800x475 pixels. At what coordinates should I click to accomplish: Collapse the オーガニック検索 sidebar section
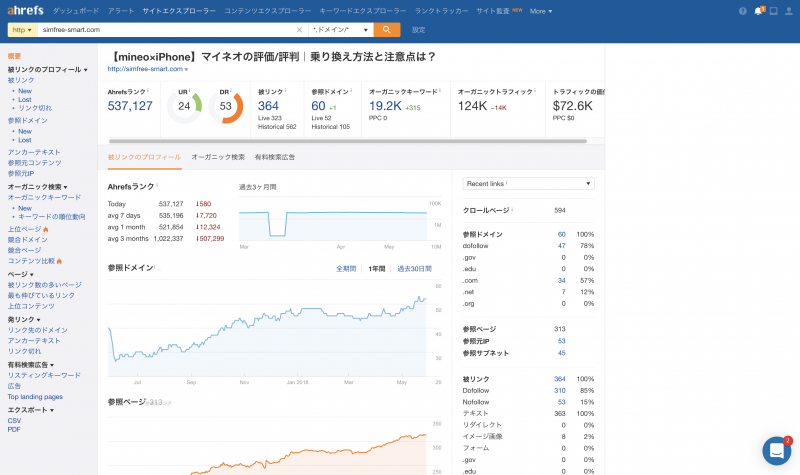tap(37, 187)
